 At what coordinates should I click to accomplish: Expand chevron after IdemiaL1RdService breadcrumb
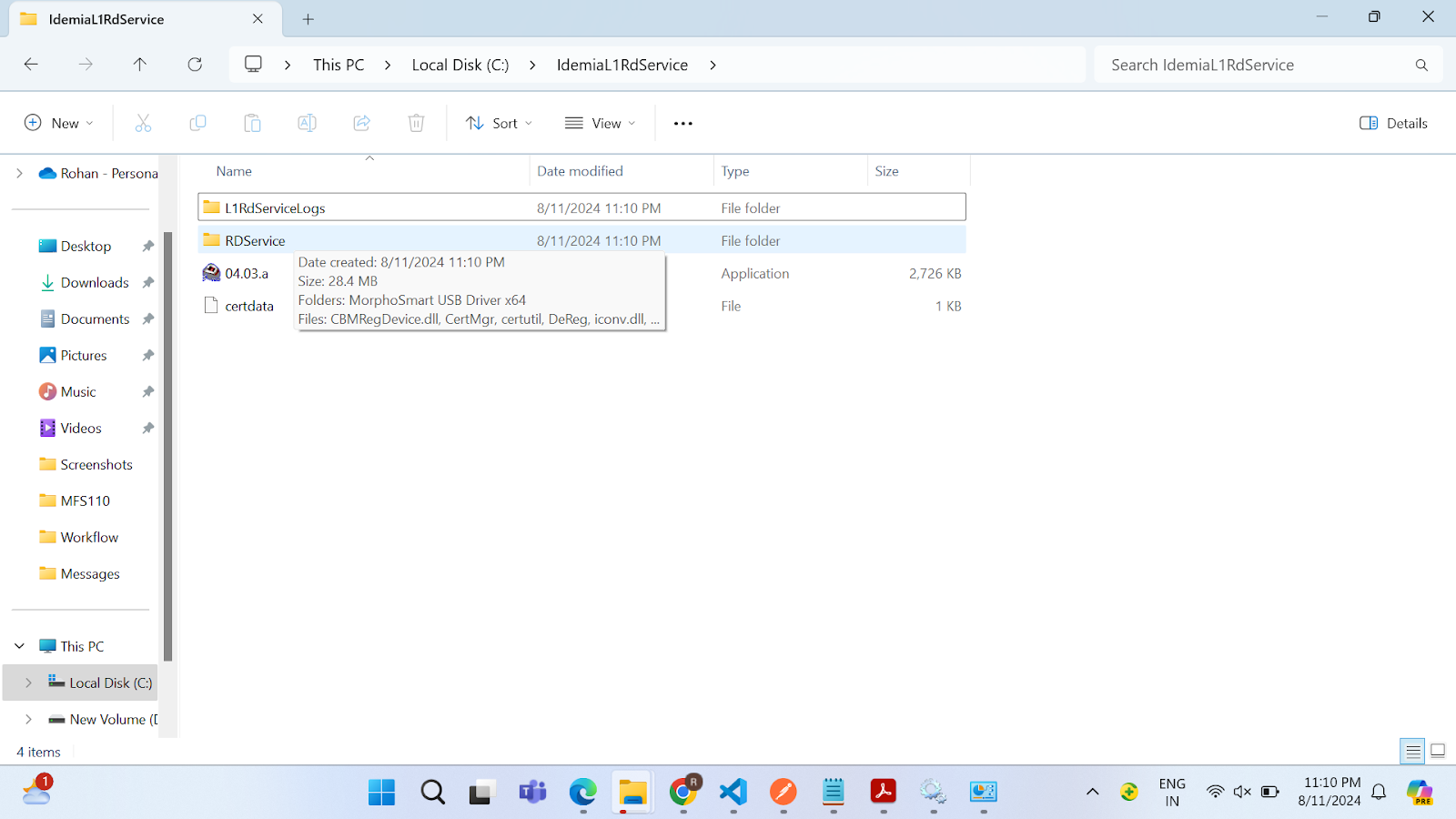[713, 65]
